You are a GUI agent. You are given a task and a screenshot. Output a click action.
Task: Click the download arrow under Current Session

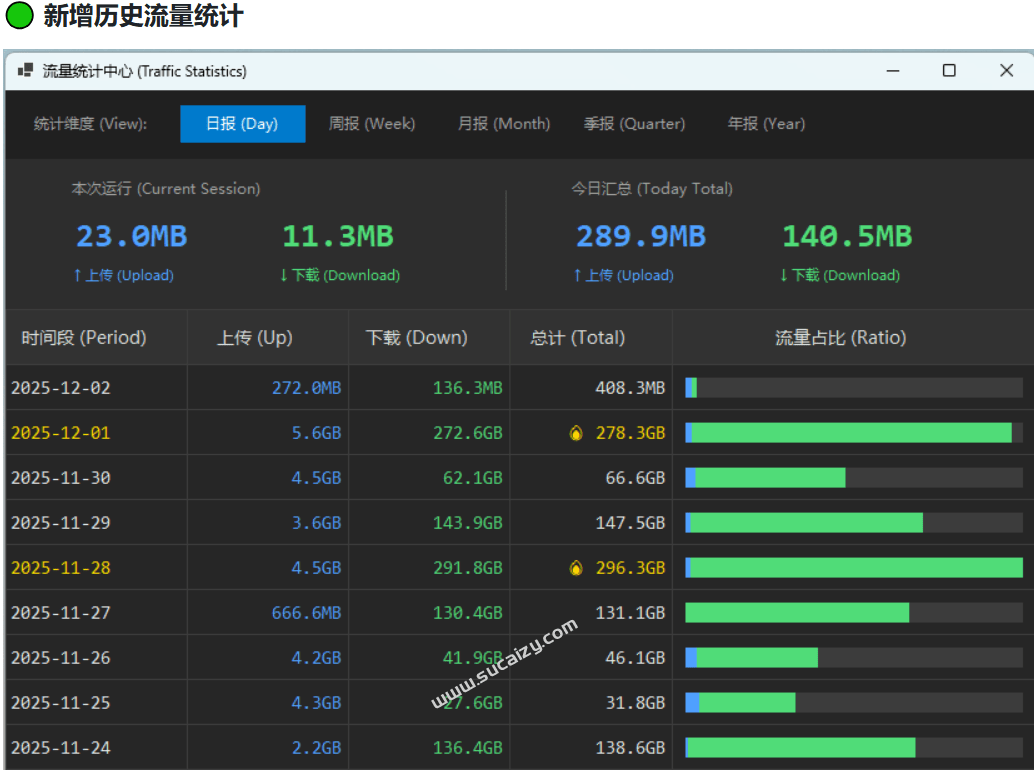(283, 275)
